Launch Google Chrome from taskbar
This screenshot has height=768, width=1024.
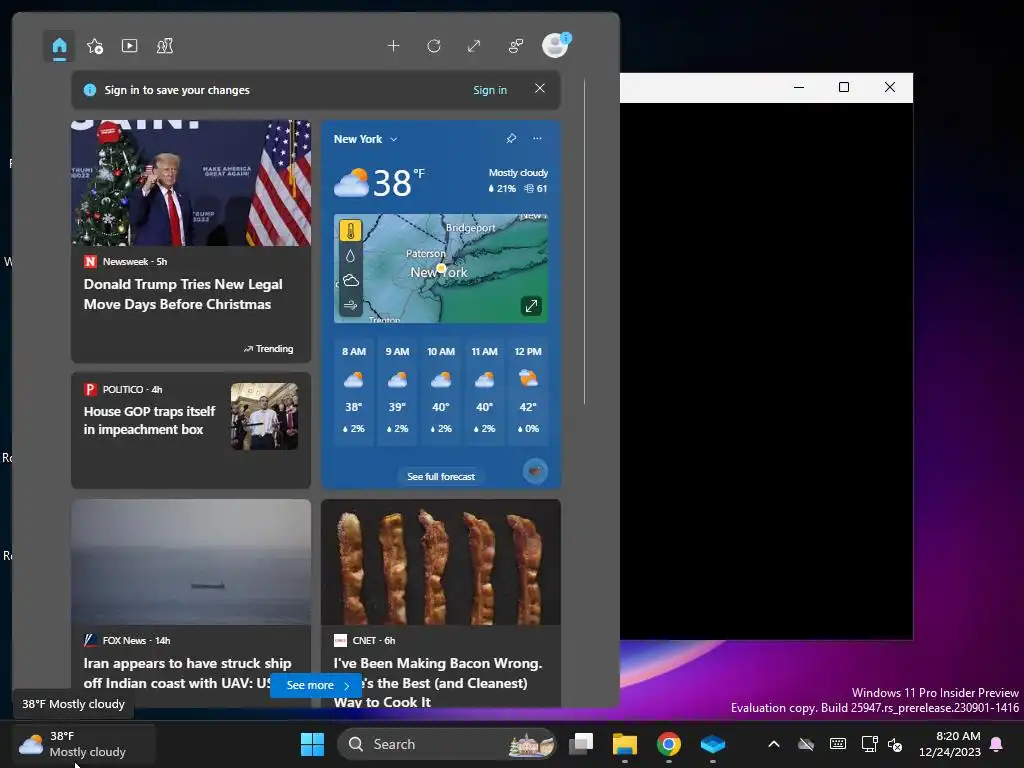(x=668, y=744)
